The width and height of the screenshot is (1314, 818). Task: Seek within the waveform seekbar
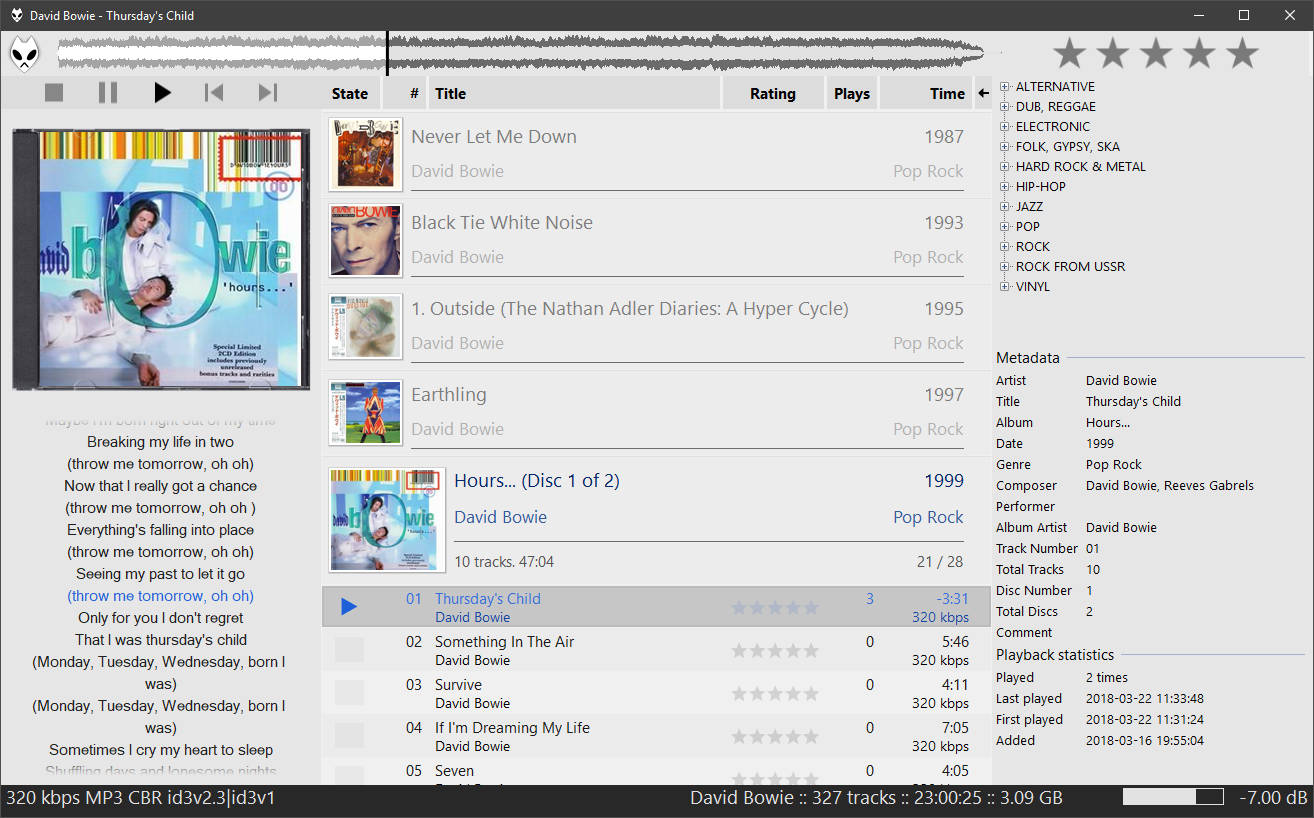pos(520,53)
